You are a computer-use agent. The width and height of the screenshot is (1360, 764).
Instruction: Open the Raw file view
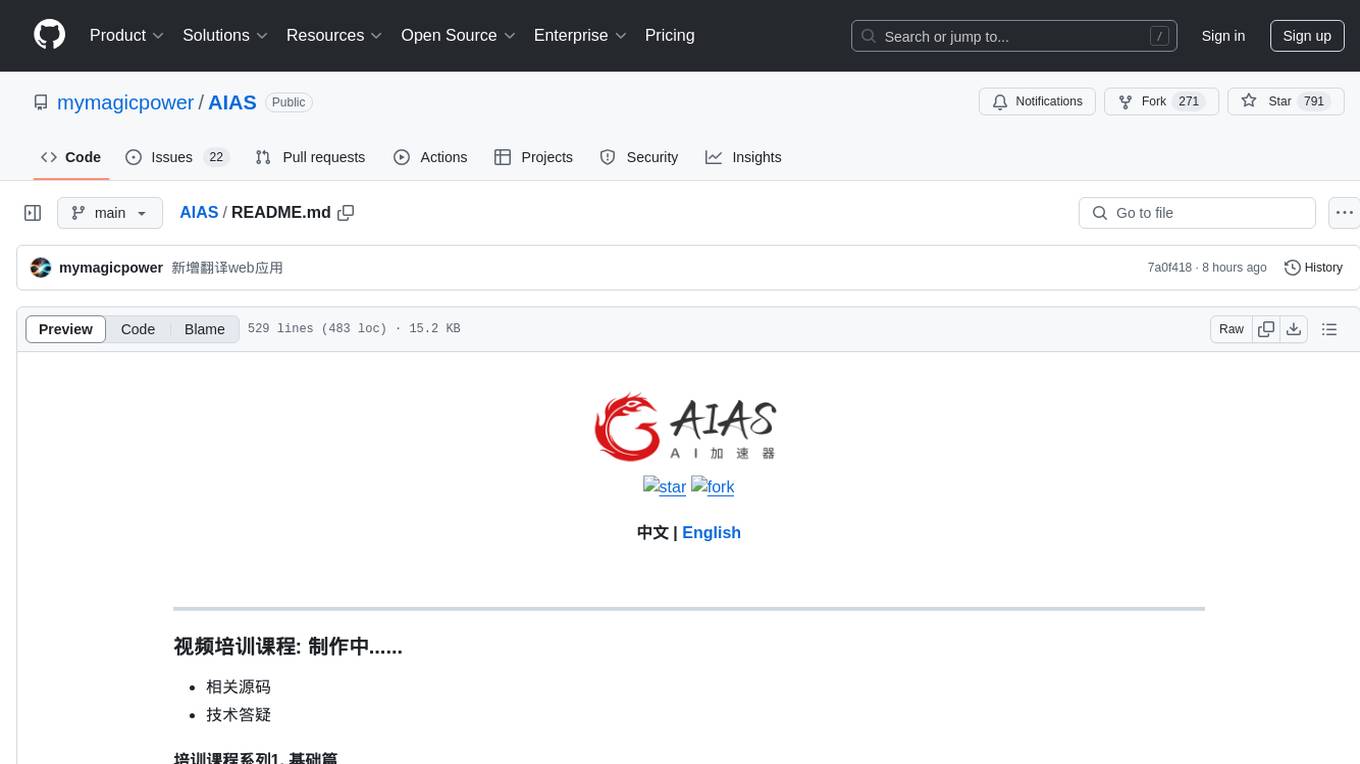coord(1231,329)
